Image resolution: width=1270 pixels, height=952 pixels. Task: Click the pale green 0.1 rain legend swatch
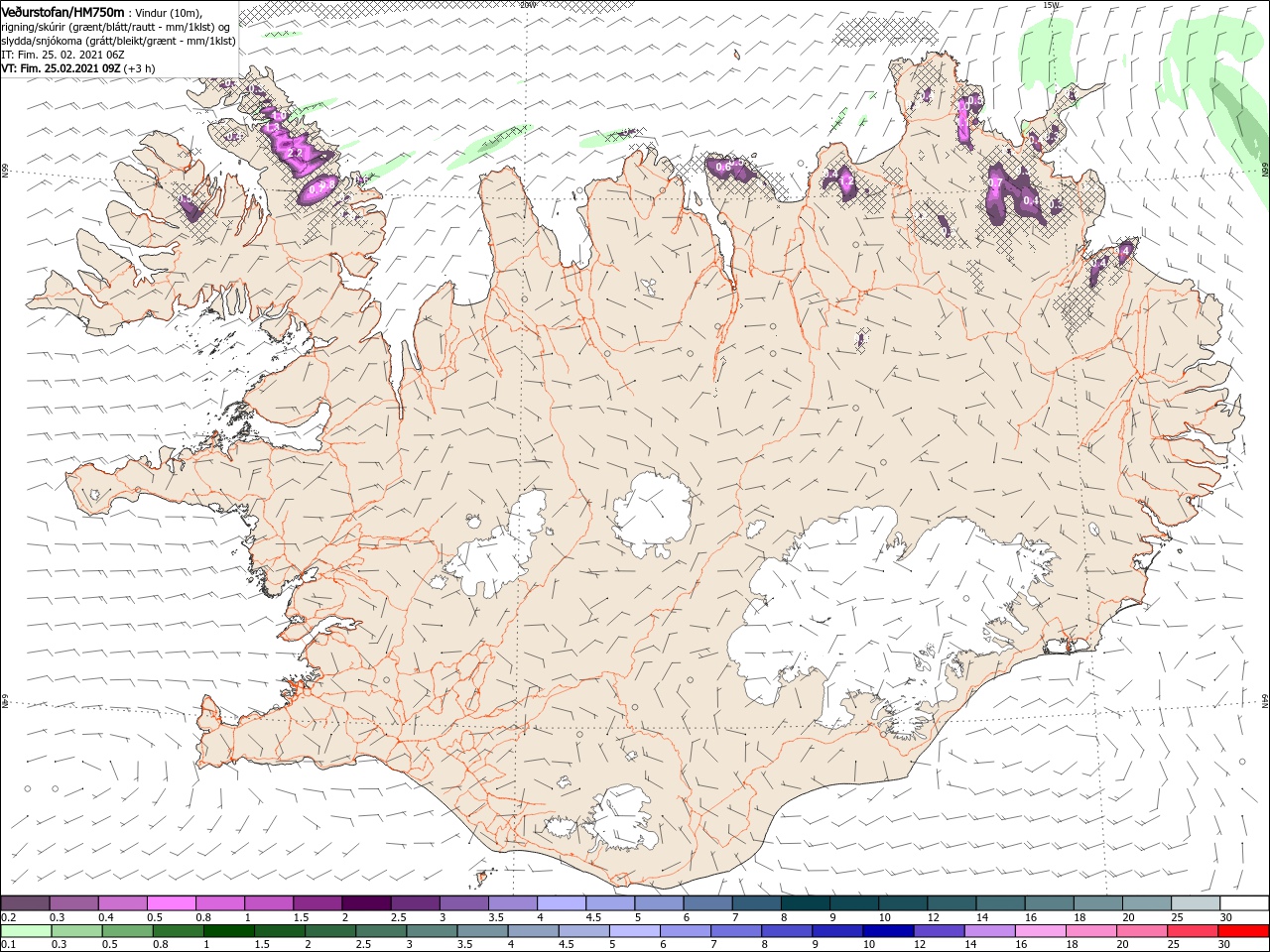click(x=26, y=931)
